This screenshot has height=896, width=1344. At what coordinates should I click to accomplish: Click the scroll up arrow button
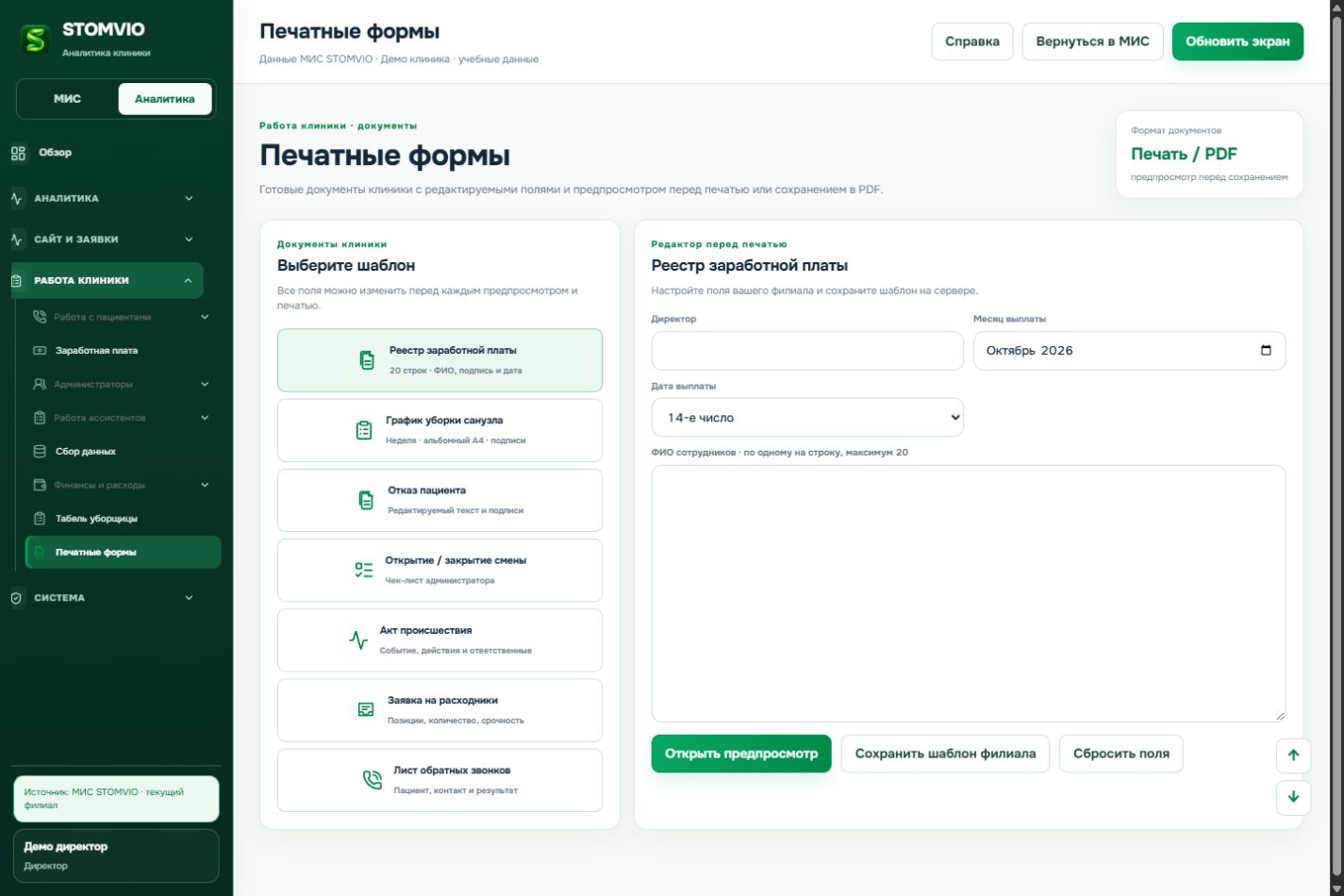(1293, 755)
